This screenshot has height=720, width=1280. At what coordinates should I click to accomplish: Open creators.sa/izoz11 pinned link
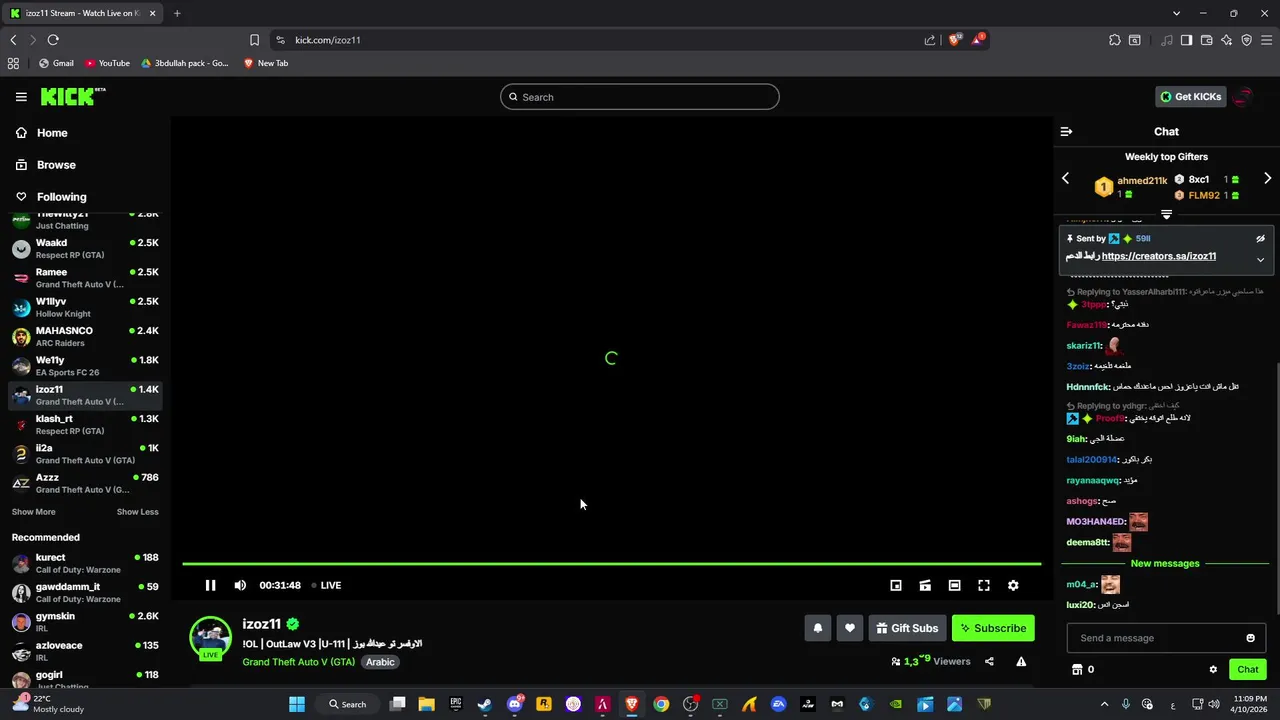(1158, 256)
